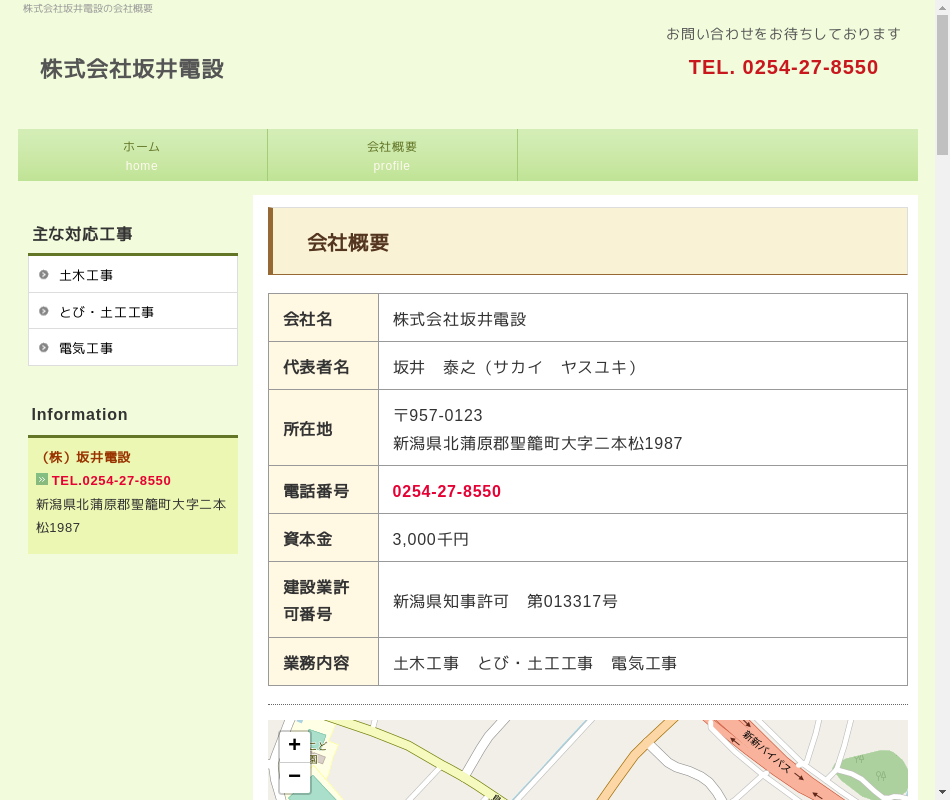The width and height of the screenshot is (950, 800).
Task: Click the (株)坂井電設 name in Information box
Action: 85,457
